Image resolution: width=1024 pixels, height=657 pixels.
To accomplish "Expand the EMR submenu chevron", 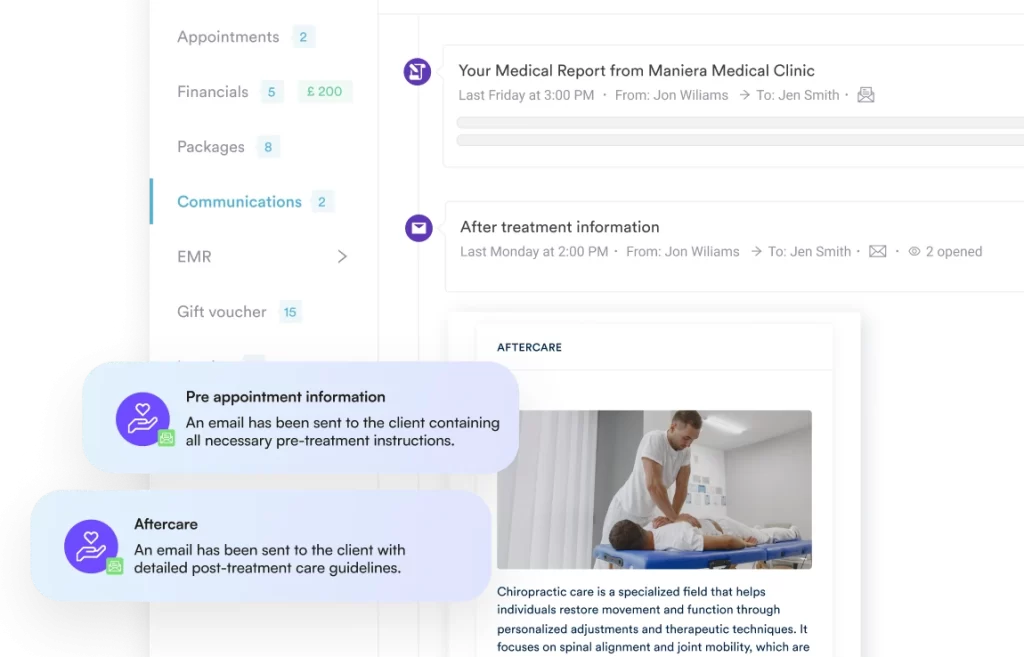I will 342,257.
